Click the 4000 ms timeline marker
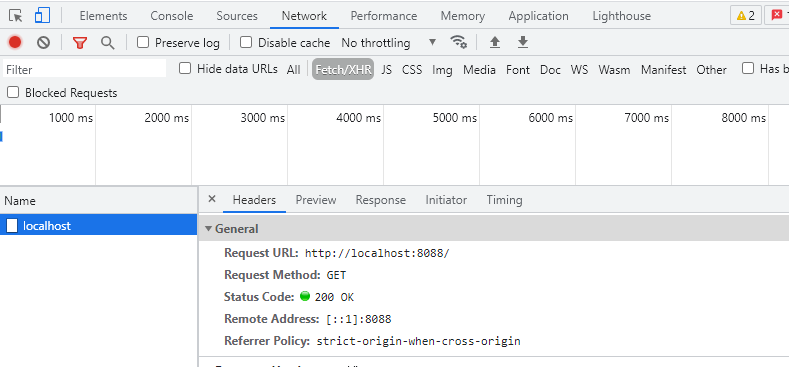The width and height of the screenshot is (789, 367). click(358, 118)
